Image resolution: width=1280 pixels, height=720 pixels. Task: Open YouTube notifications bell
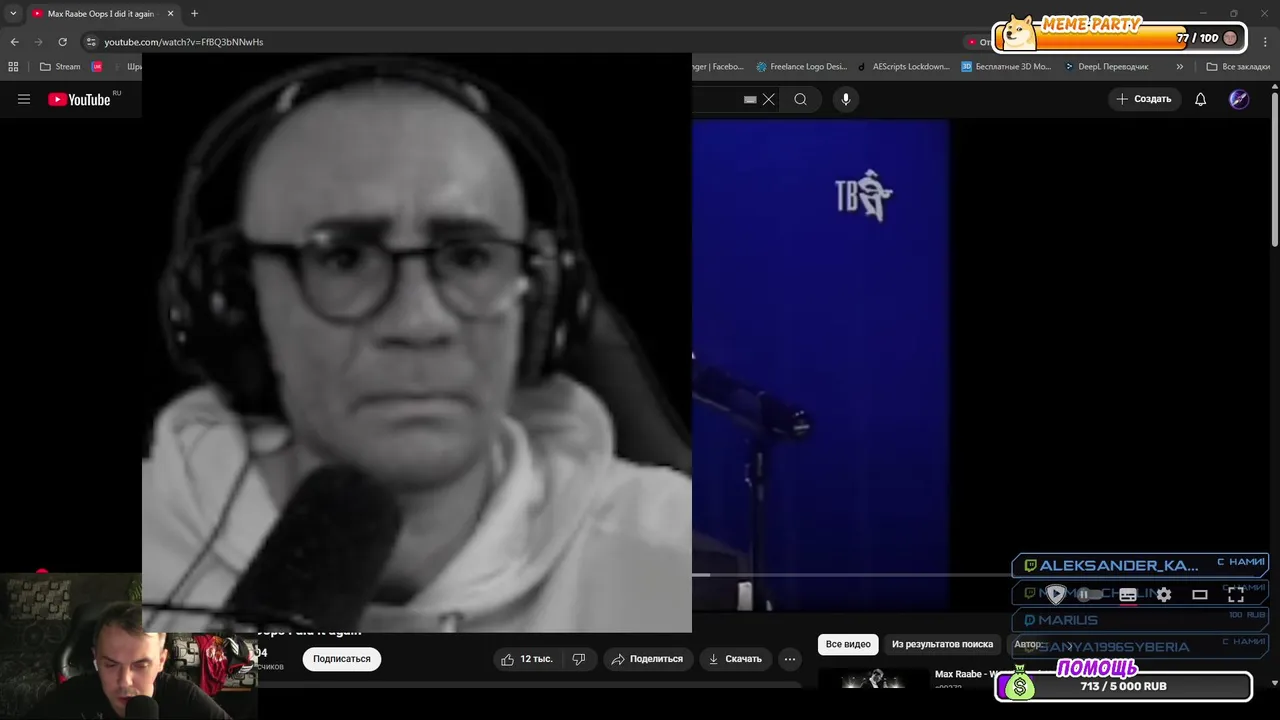coord(1200,99)
